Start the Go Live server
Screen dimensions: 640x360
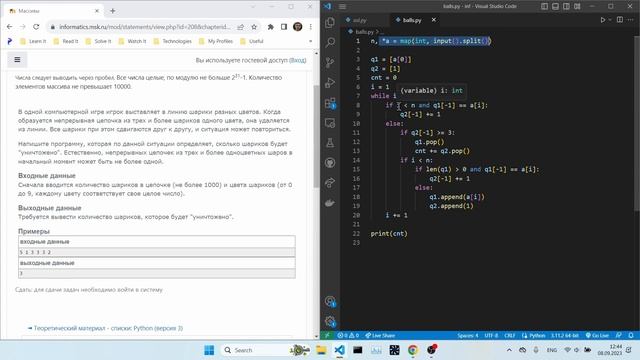(x=597, y=336)
